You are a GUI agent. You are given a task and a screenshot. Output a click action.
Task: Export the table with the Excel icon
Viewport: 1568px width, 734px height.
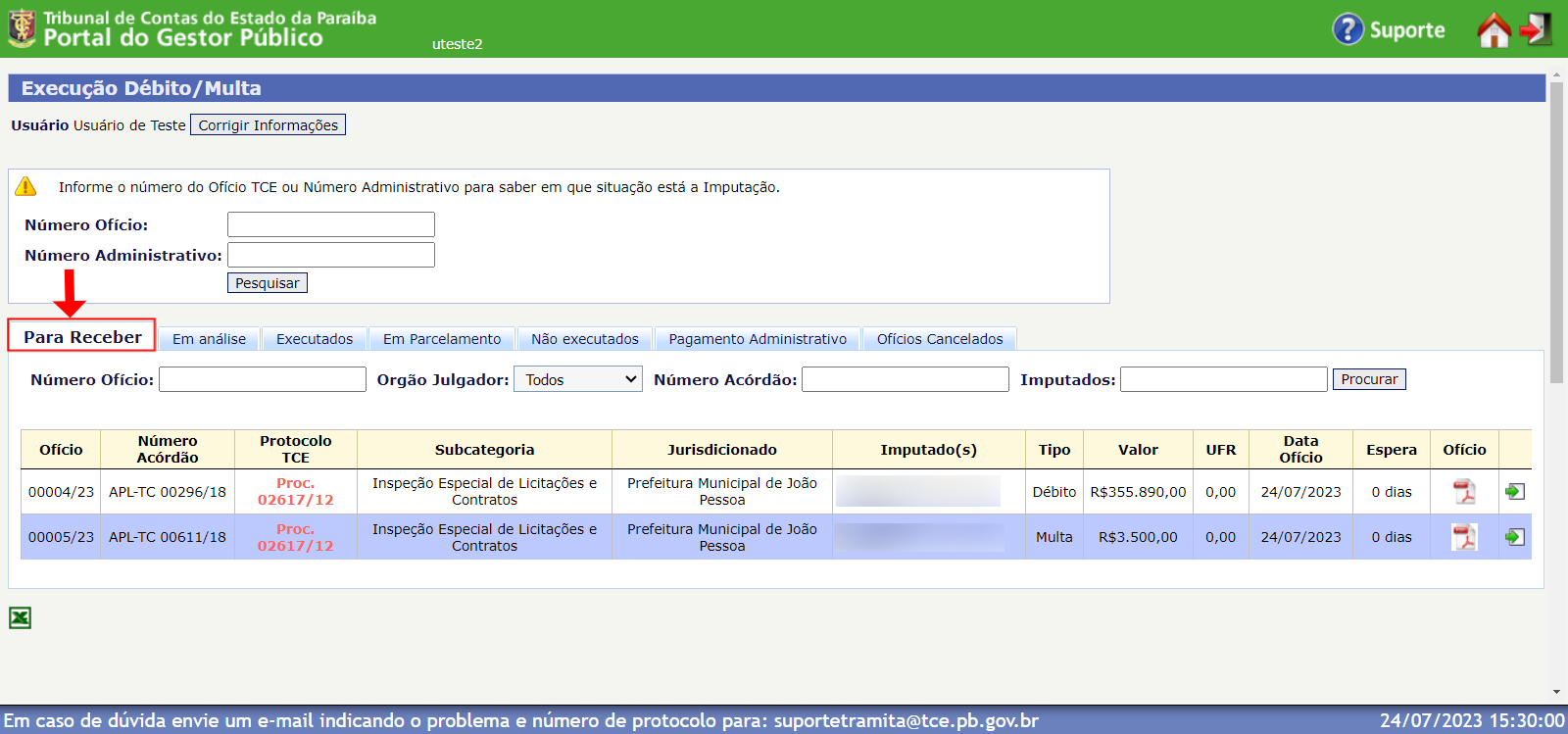(20, 617)
